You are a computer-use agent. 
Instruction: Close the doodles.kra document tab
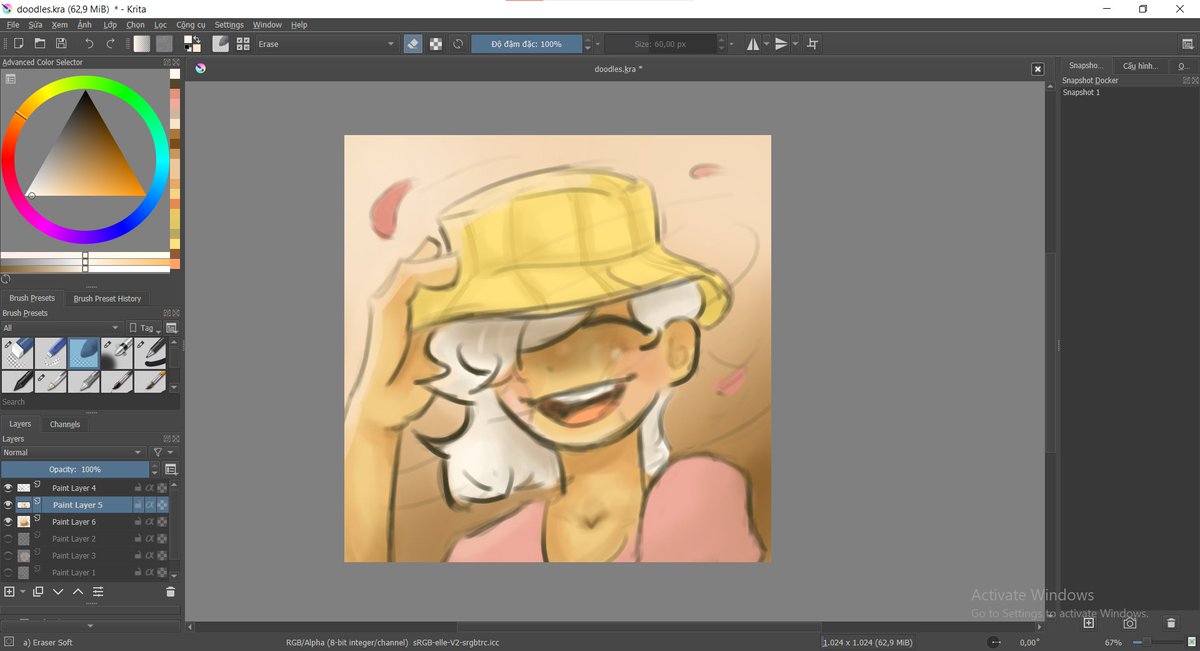[x=1037, y=69]
